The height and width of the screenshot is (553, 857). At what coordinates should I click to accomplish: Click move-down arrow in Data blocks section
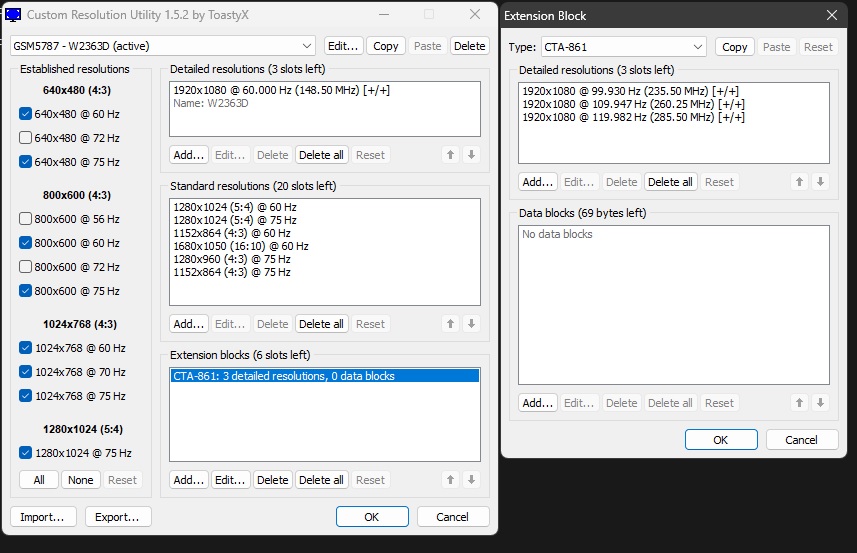coord(820,403)
